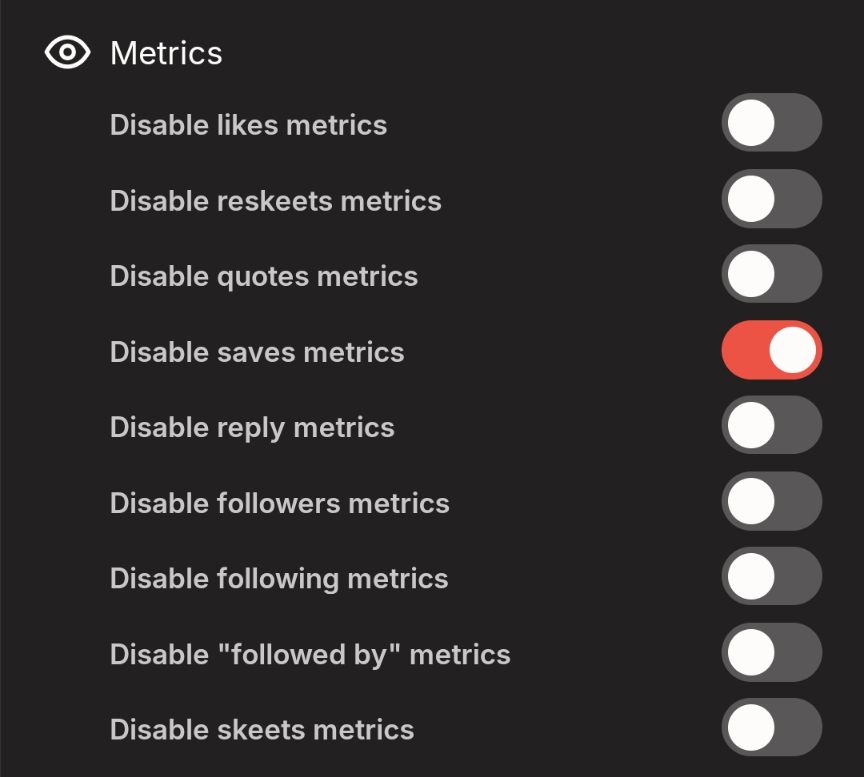The height and width of the screenshot is (777, 864).
Task: Select the "Disable reskeets metrics" label text
Action: 275,201
